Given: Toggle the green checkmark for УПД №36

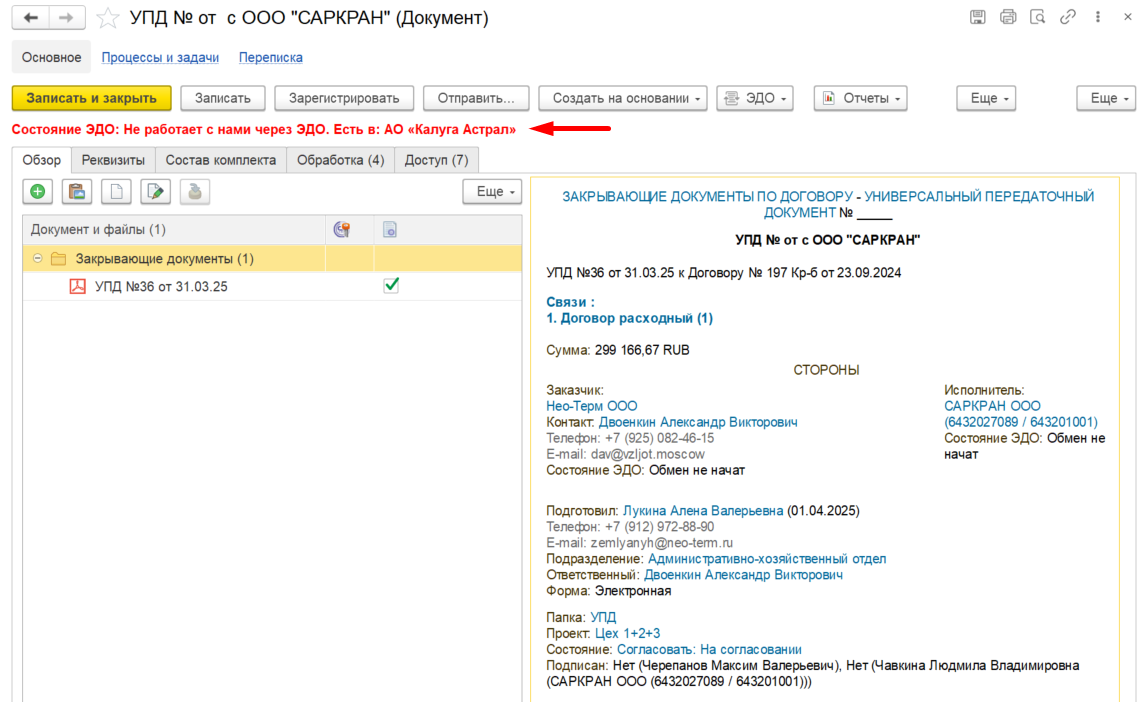Looking at the screenshot, I should coord(391,286).
